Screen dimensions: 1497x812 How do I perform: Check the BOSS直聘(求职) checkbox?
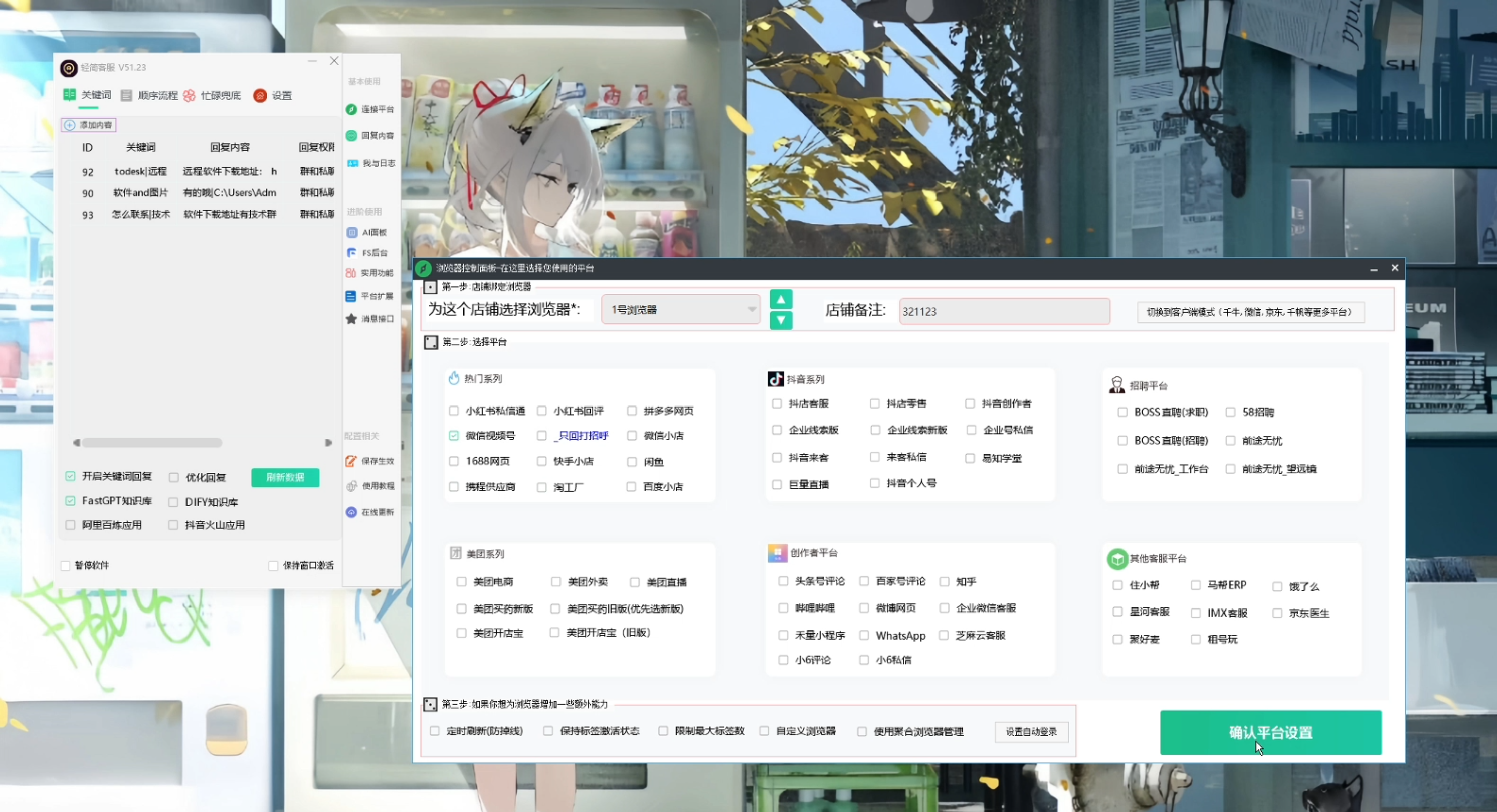(x=1122, y=412)
